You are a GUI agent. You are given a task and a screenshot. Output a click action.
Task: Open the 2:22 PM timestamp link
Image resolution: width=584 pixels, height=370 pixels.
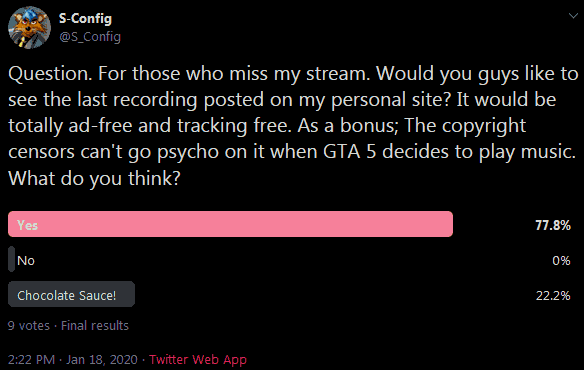point(31,360)
